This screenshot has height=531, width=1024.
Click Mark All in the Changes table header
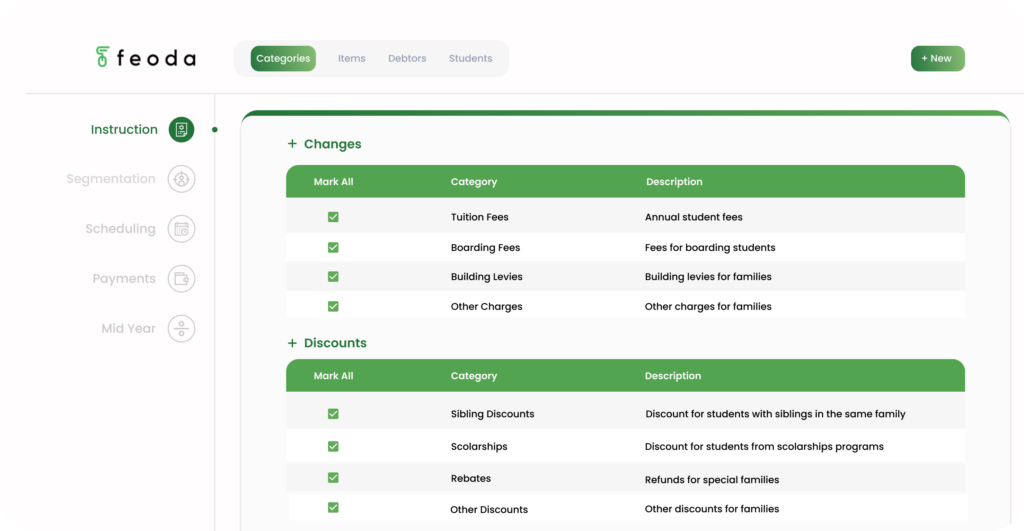[x=333, y=182]
